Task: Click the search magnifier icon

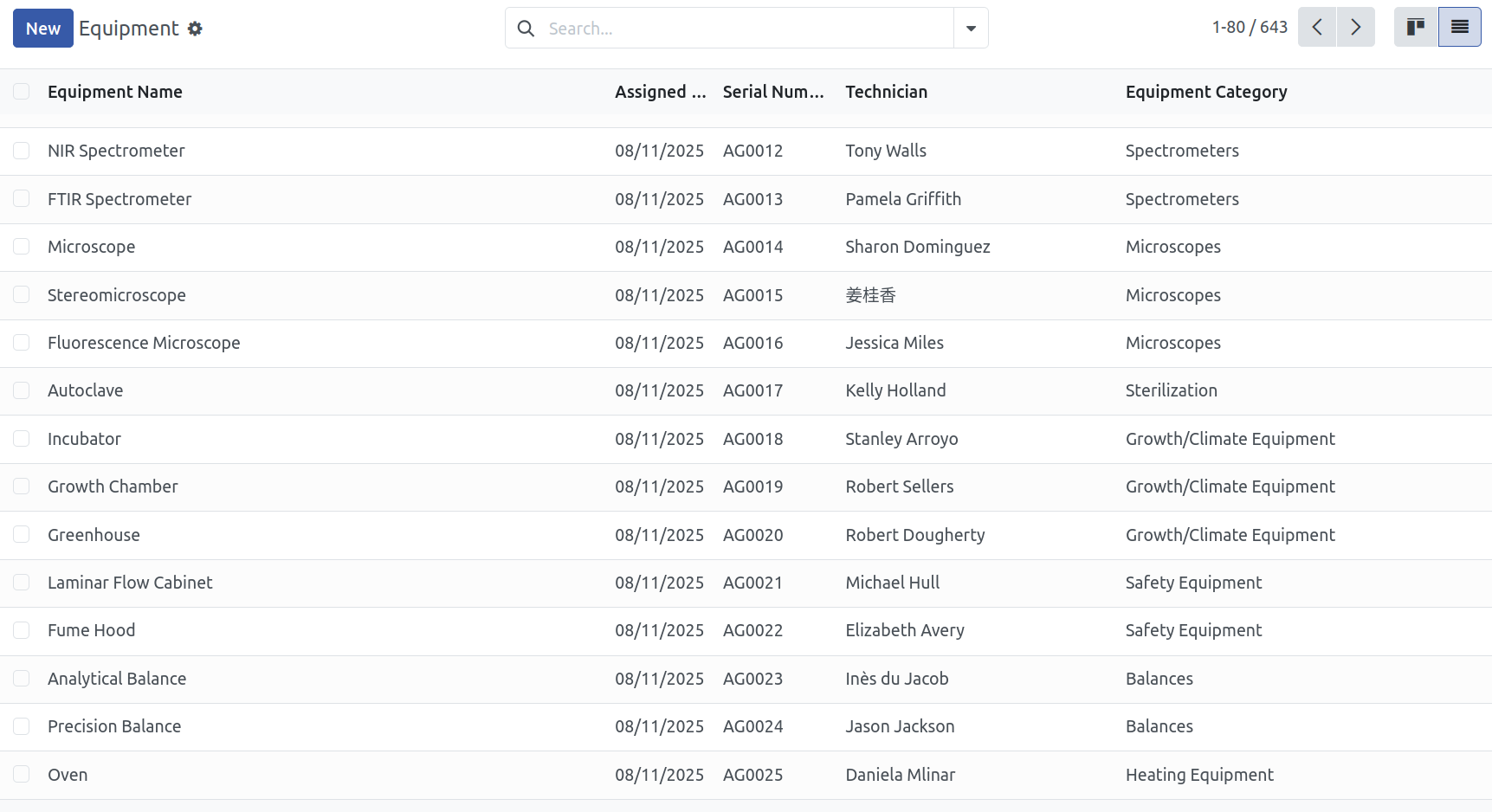Action: coord(526,29)
